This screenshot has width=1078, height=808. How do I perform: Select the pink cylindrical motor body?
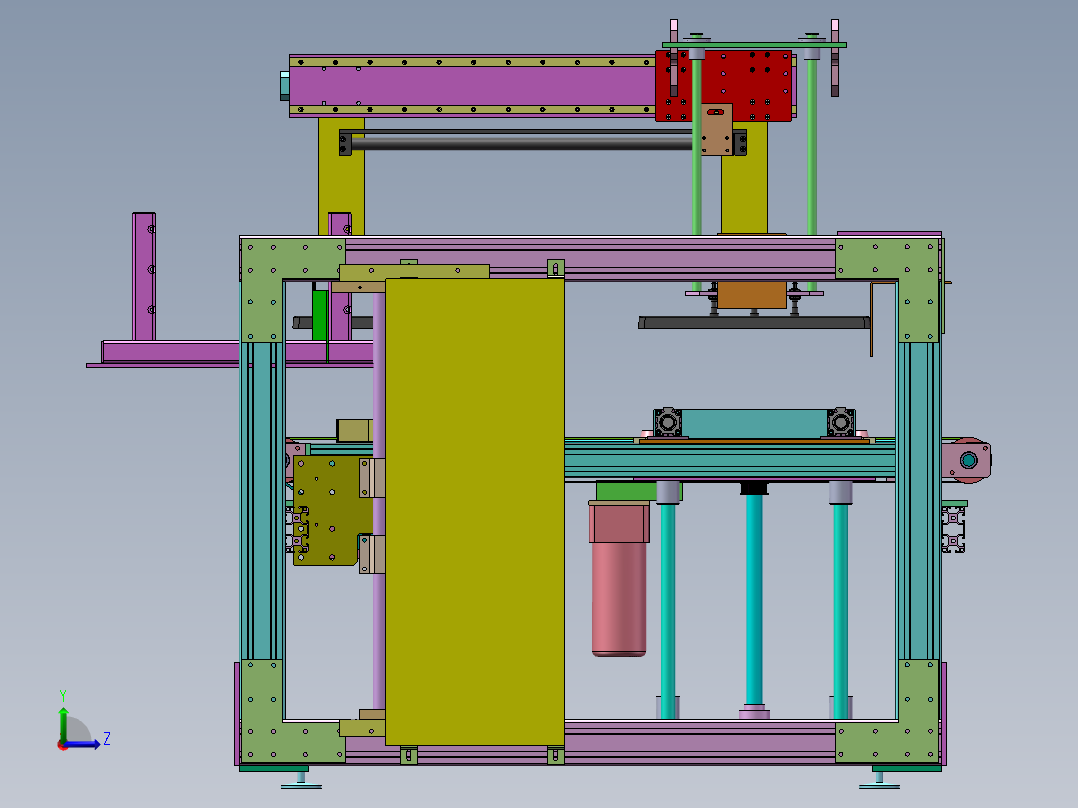tap(619, 598)
